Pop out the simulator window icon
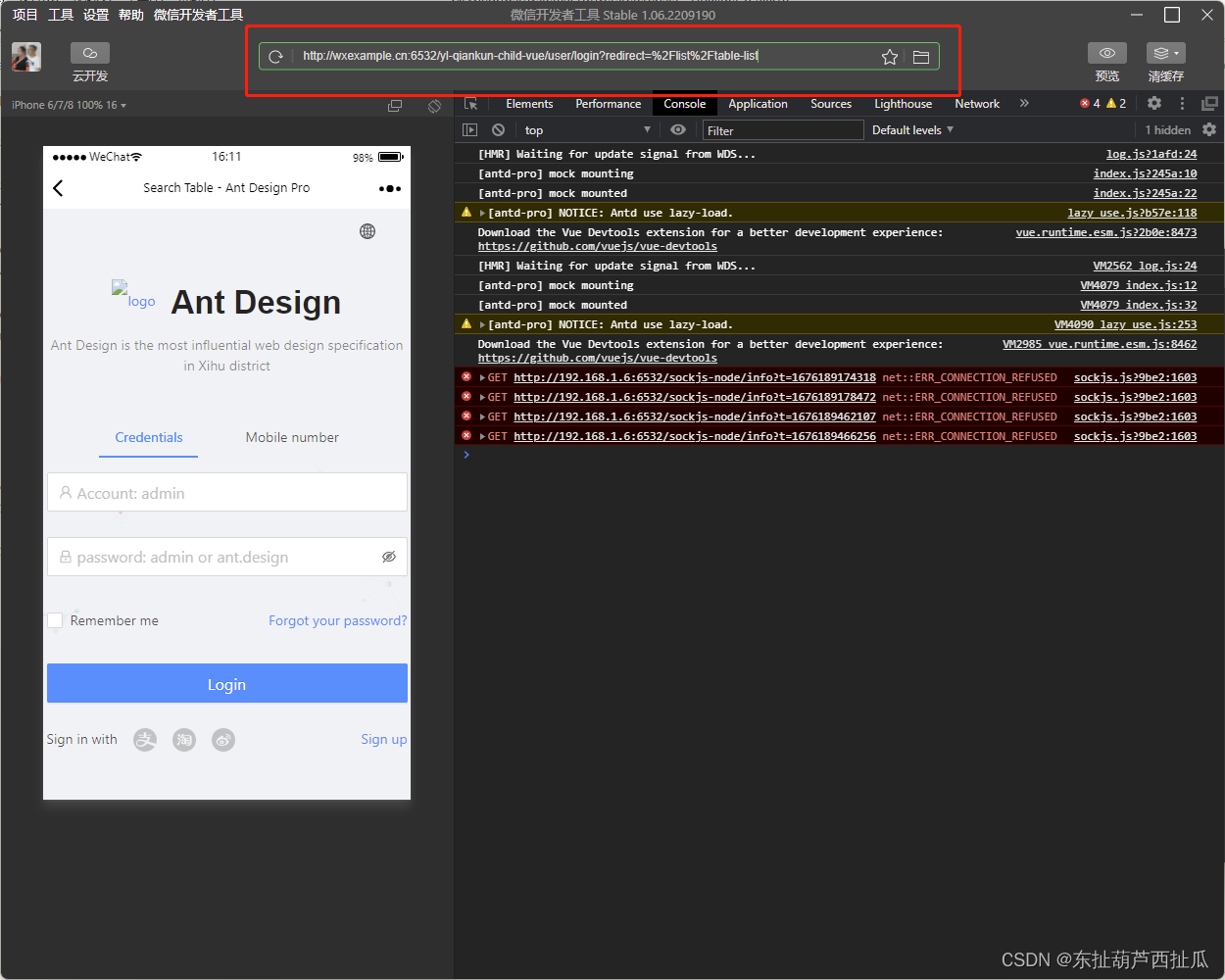This screenshot has width=1225, height=980. point(395,105)
